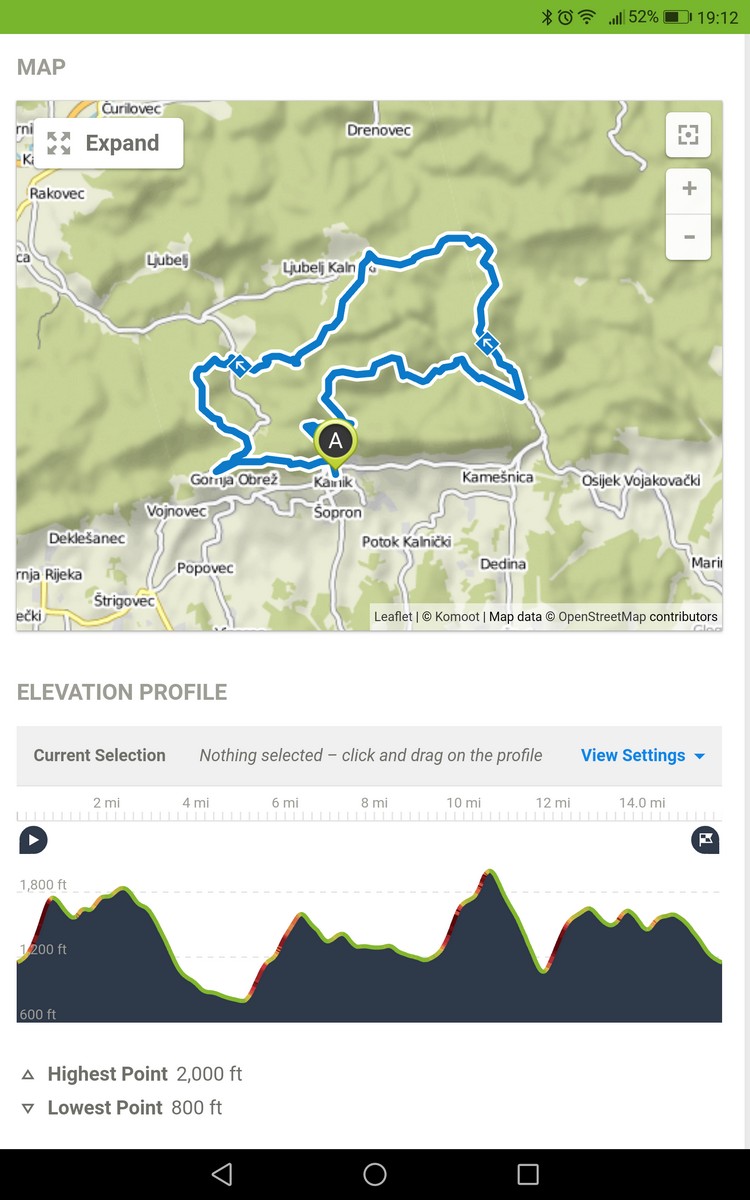Image resolution: width=750 pixels, height=1200 pixels.
Task: Center the map on the route
Action: pos(688,135)
